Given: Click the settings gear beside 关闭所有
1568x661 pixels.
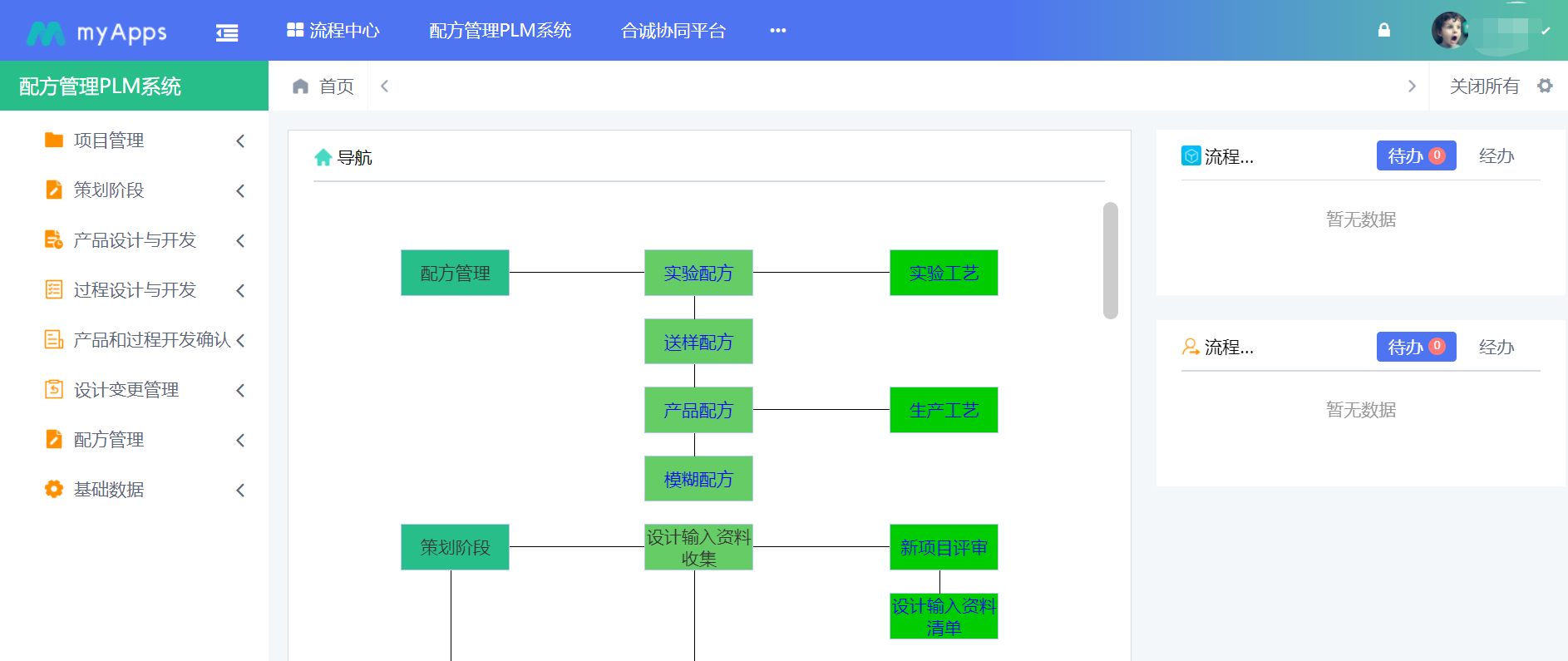Looking at the screenshot, I should pyautogui.click(x=1545, y=86).
